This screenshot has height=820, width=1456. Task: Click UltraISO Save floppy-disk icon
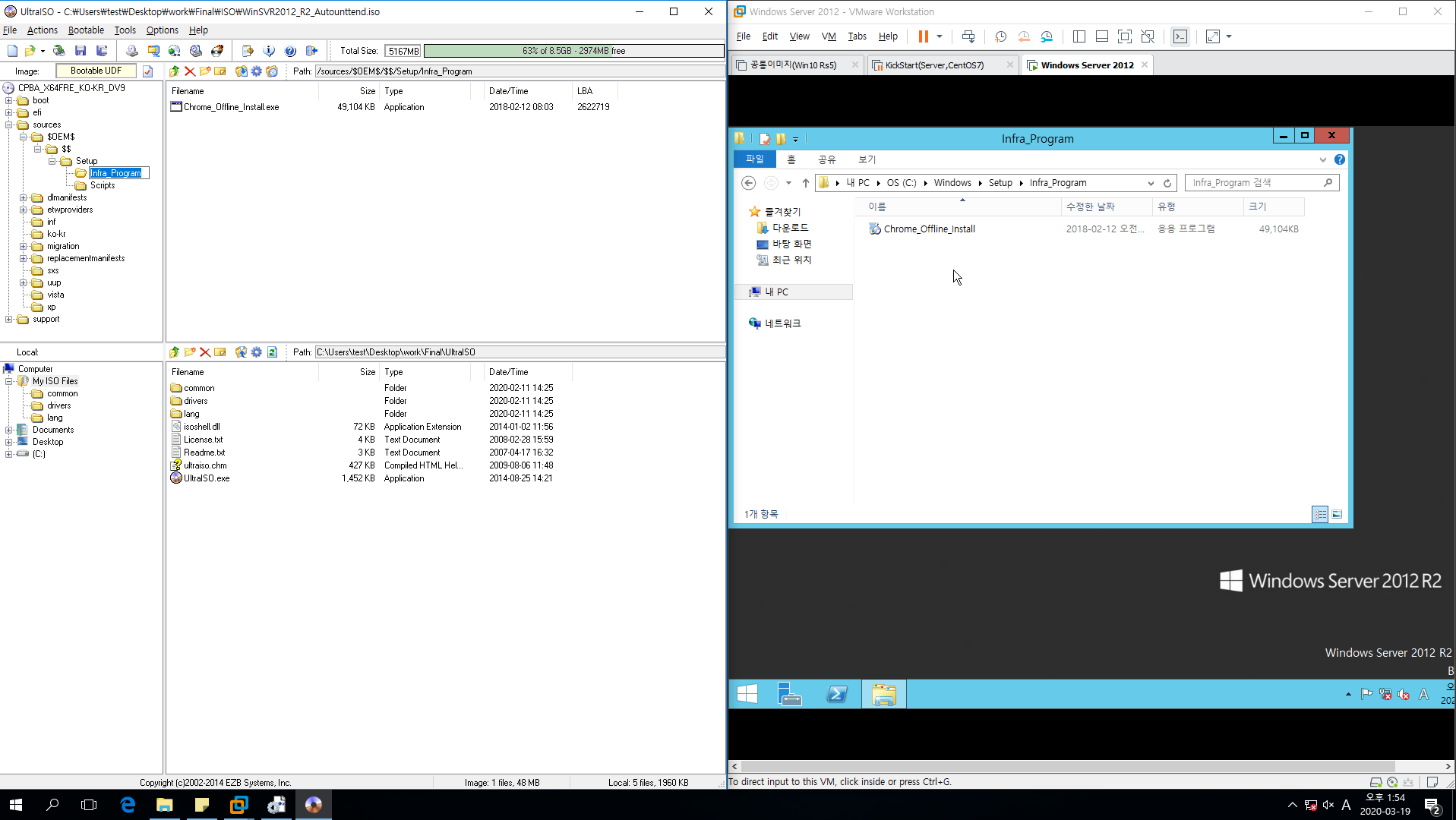(x=81, y=51)
